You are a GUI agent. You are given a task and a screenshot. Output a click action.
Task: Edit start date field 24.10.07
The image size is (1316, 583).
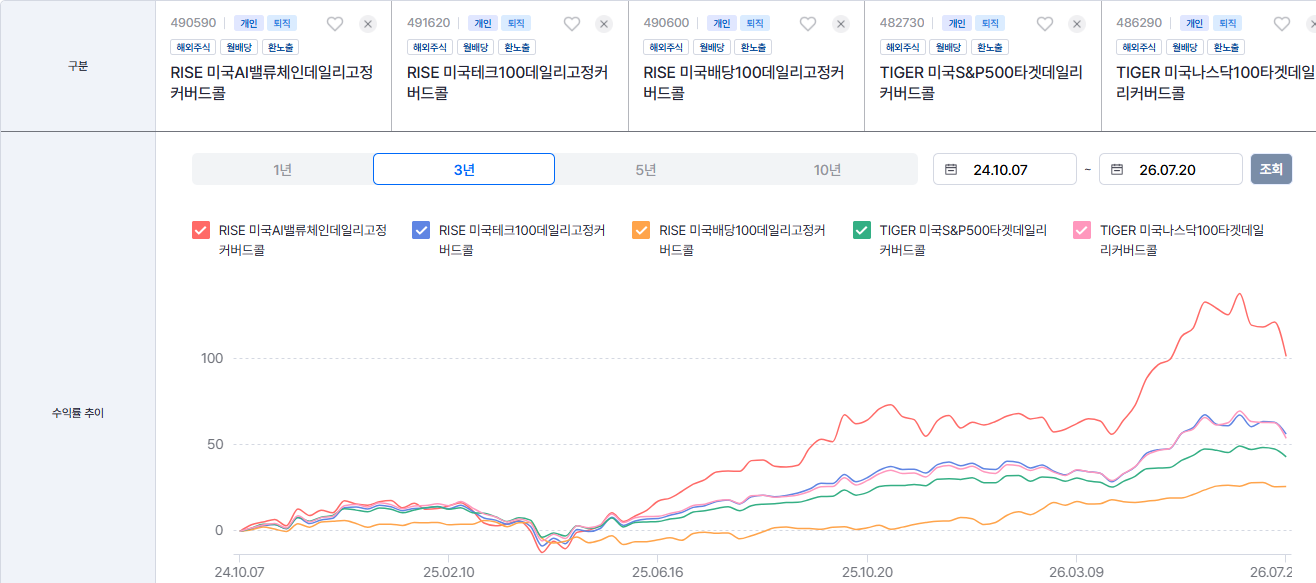[1005, 169]
